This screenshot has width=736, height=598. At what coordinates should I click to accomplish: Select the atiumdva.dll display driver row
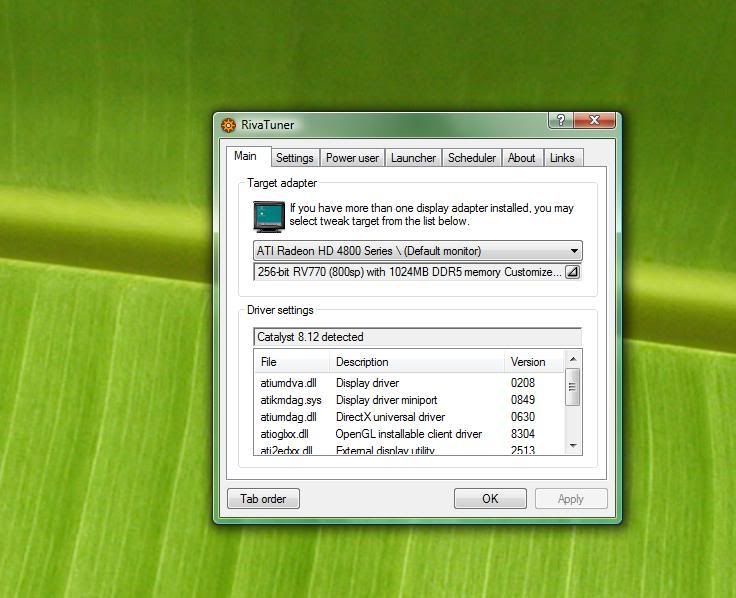coord(289,383)
